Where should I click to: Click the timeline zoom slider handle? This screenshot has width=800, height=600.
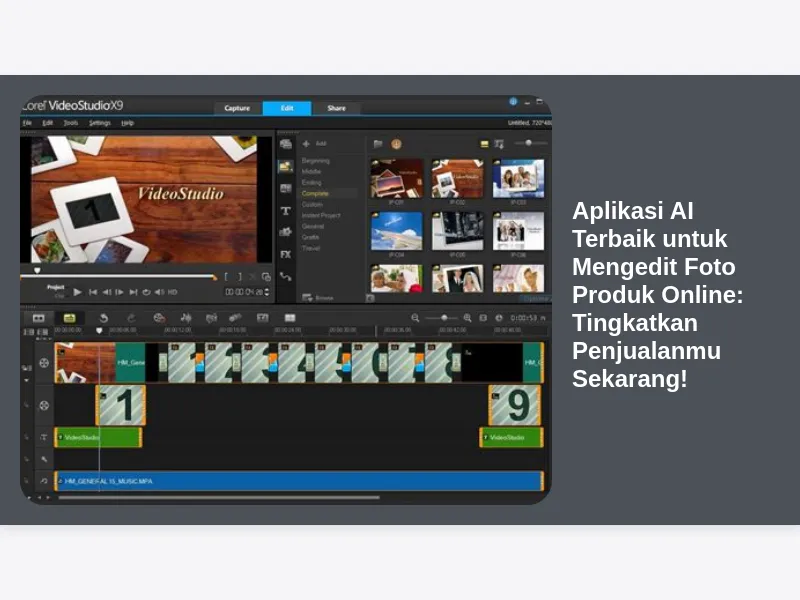pyautogui.click(x=444, y=318)
